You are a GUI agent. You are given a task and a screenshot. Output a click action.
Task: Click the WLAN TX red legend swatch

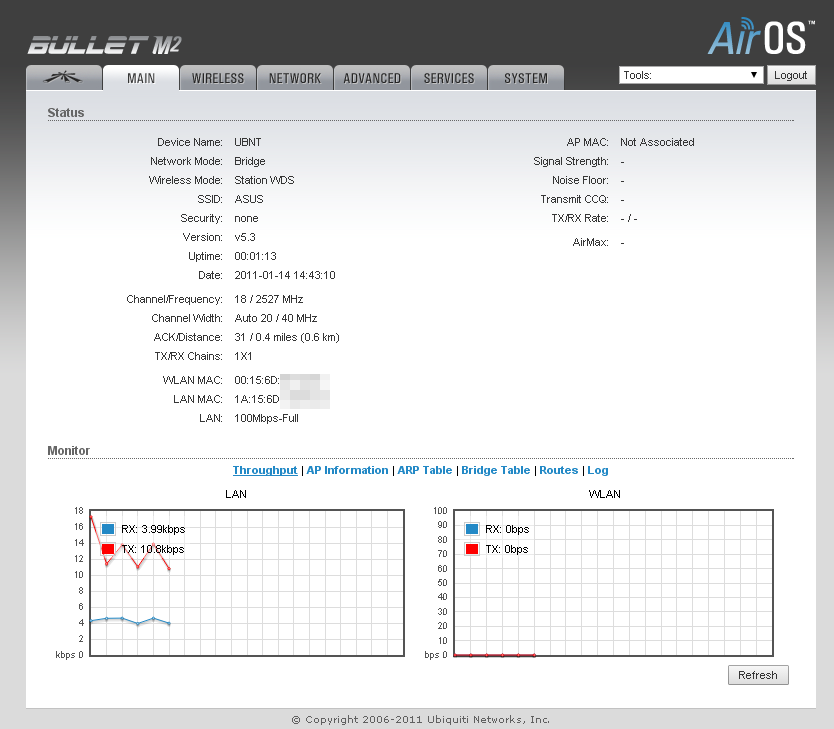[472, 549]
